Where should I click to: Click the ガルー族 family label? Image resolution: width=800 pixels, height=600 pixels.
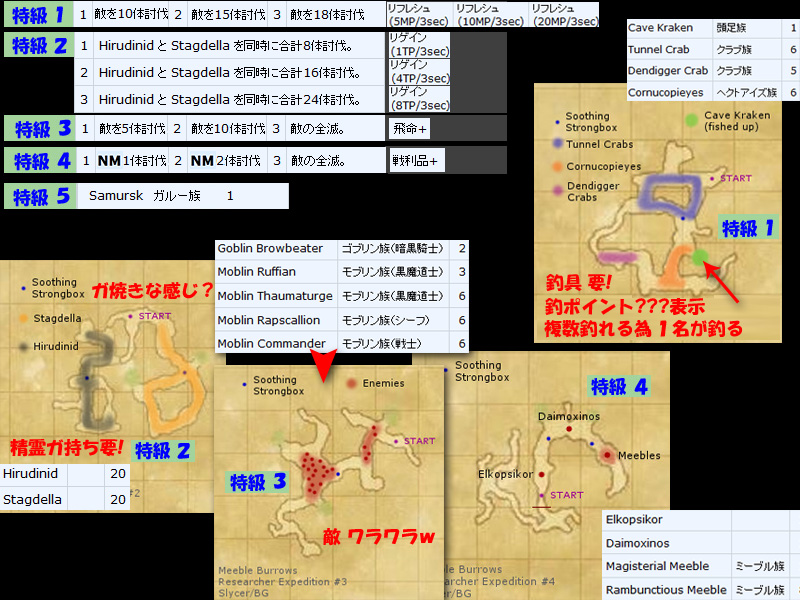tap(177, 195)
